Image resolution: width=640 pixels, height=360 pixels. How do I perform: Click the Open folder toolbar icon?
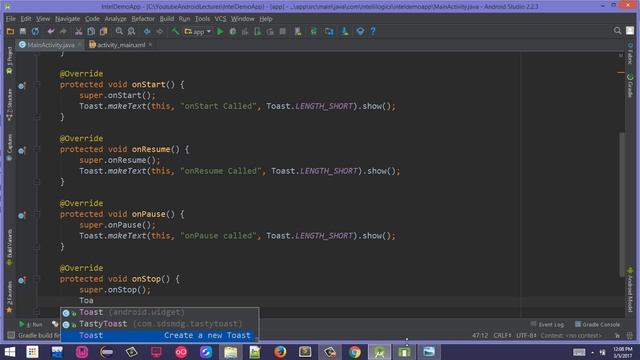click(x=10, y=31)
